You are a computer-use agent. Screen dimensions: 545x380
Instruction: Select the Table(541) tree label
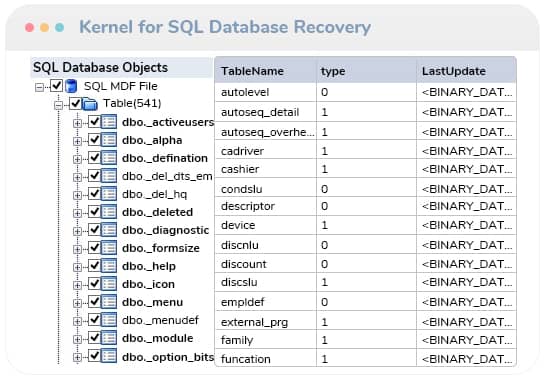point(132,103)
